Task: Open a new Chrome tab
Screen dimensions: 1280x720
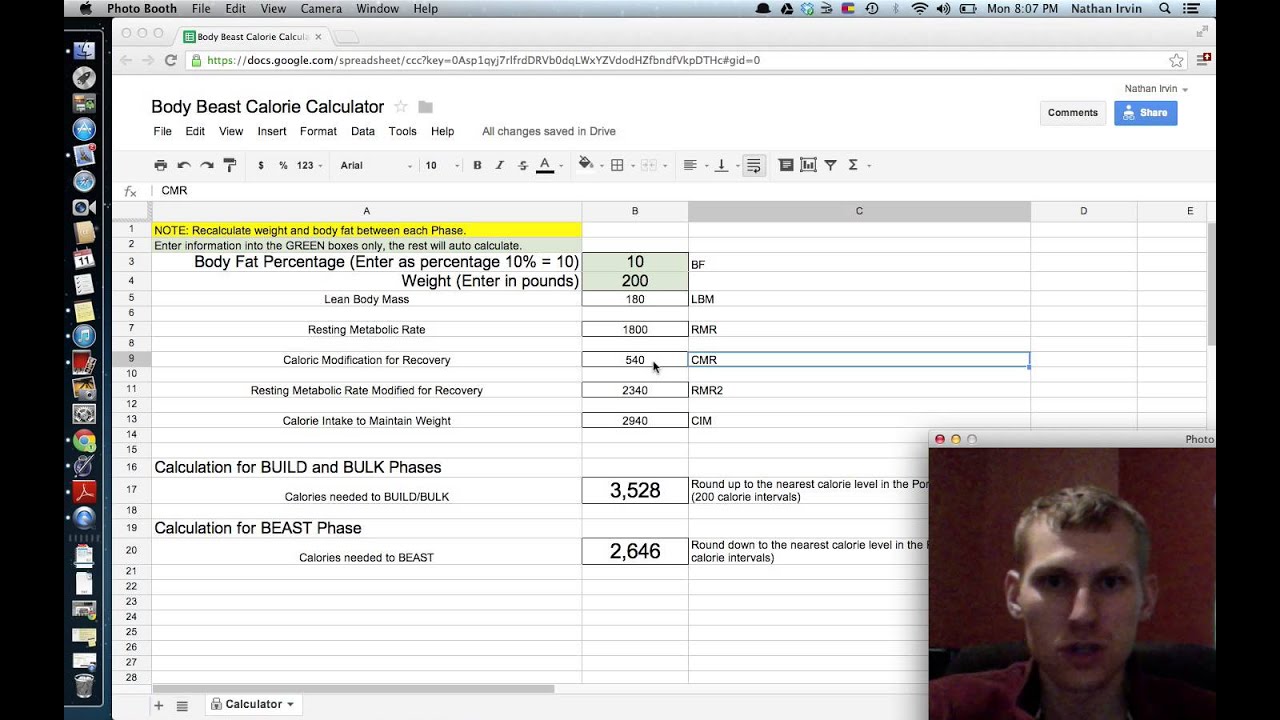Action: click(346, 37)
